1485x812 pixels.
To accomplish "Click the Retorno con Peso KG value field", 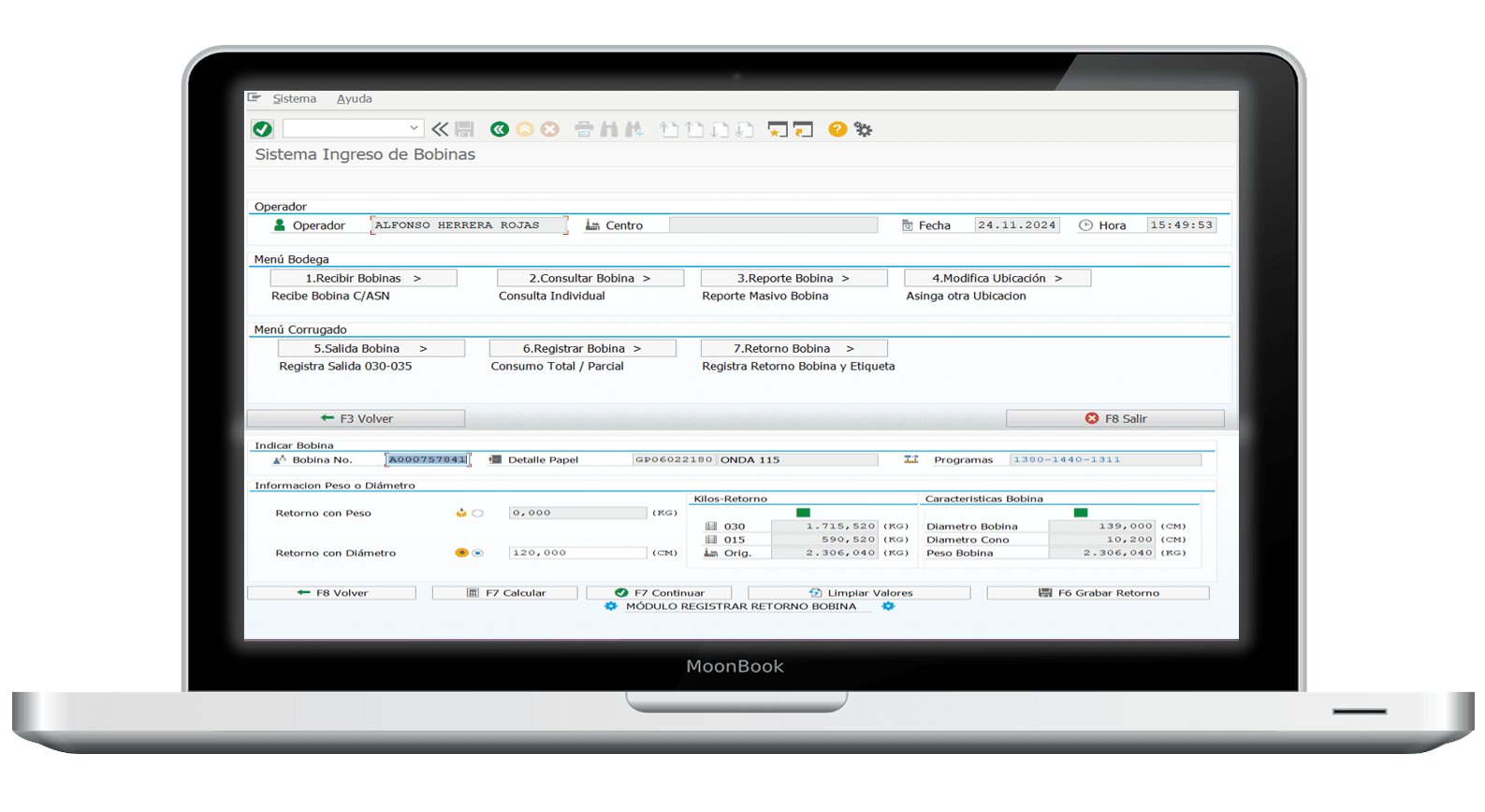I will click(x=577, y=513).
